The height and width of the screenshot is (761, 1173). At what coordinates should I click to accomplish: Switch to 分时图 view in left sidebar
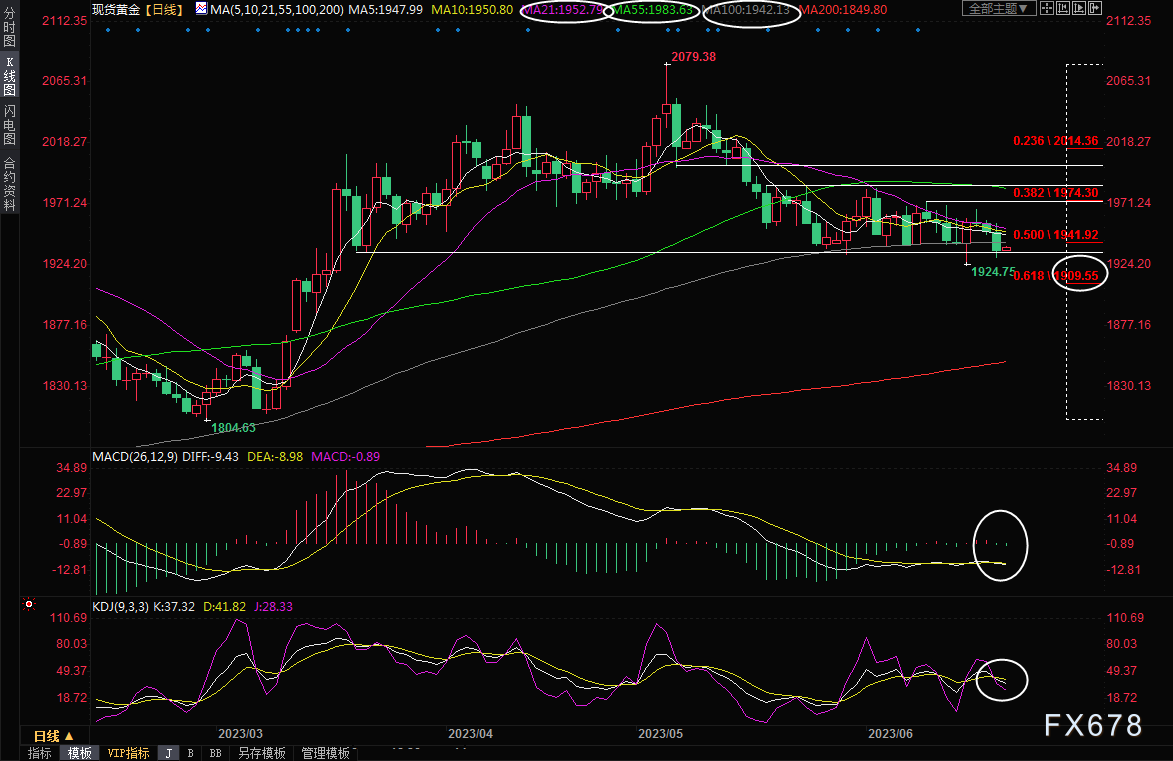tap(9, 30)
